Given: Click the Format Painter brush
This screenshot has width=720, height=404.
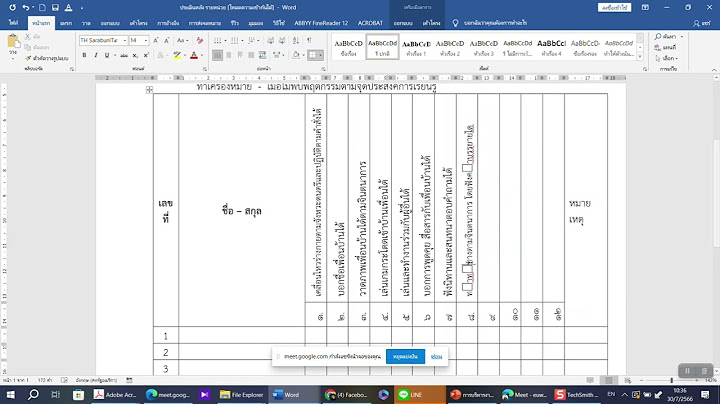Looking at the screenshot, I should click(28, 58).
